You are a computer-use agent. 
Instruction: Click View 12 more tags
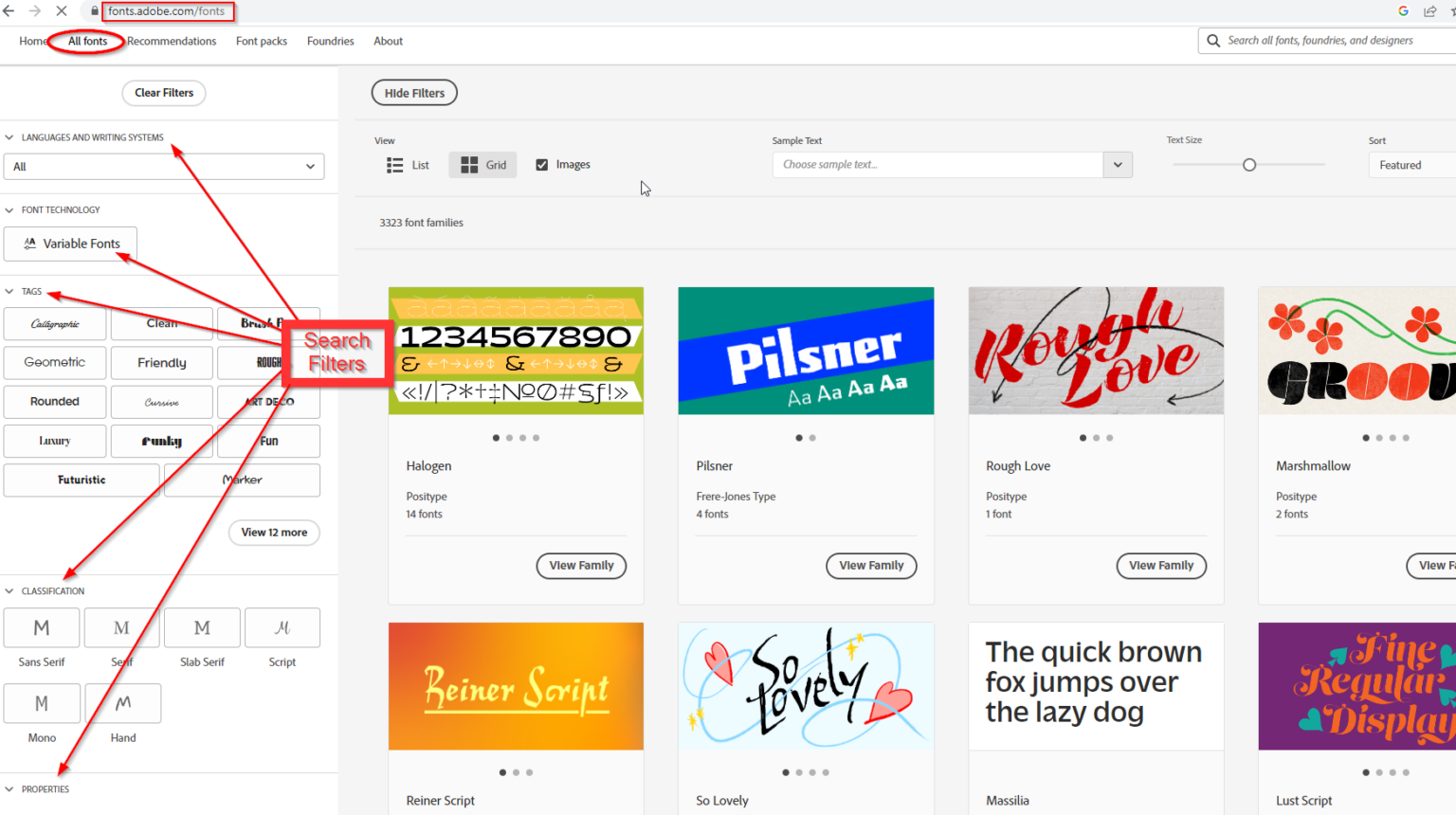(x=274, y=533)
